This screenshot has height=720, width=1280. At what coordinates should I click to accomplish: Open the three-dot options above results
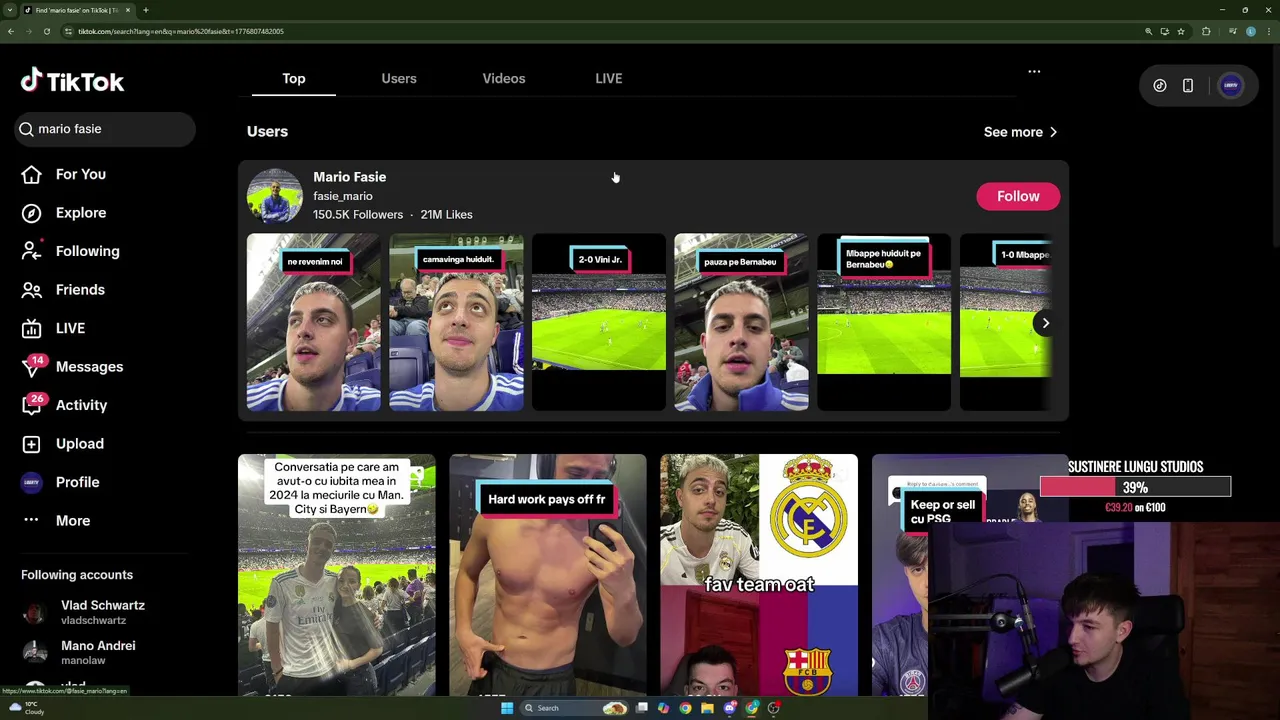point(1034,72)
